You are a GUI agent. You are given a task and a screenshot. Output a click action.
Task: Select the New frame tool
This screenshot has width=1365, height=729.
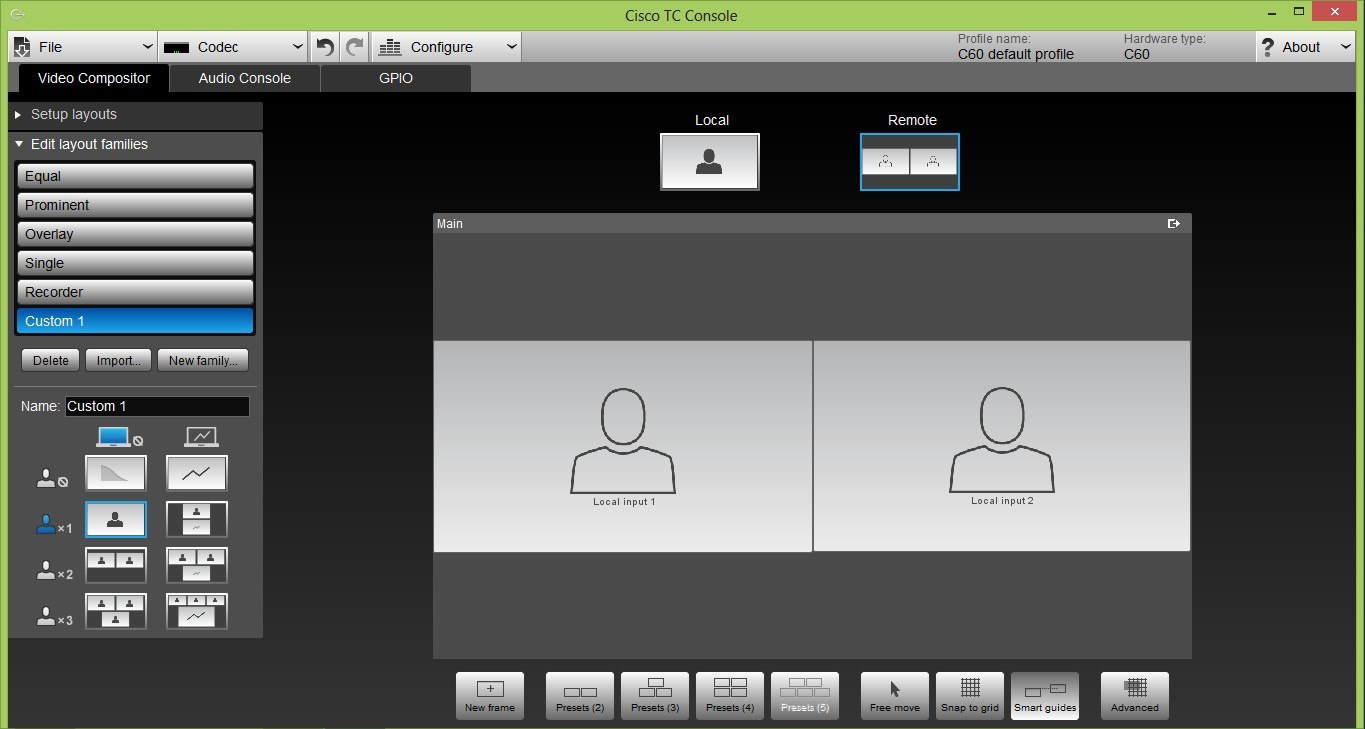[489, 695]
